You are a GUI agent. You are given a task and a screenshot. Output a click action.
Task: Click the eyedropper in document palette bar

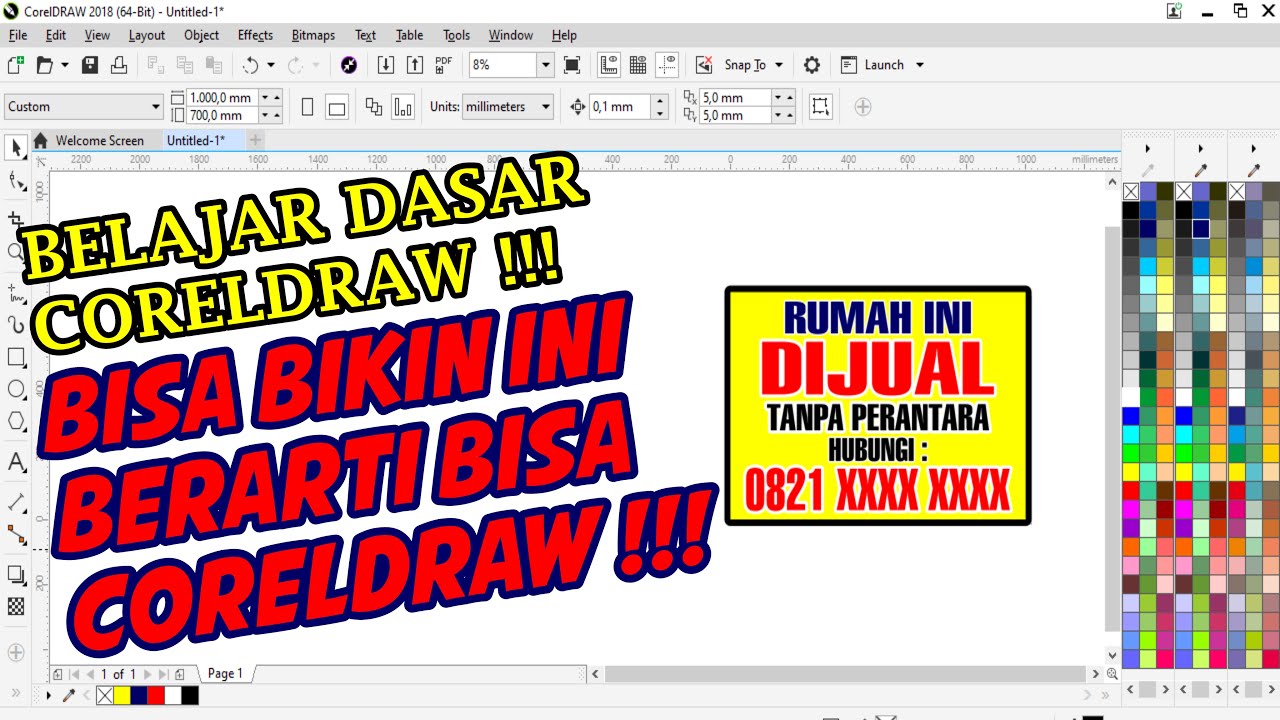pos(70,695)
